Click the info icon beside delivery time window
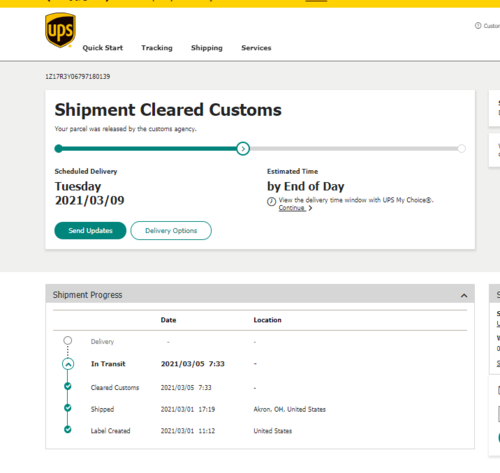The image size is (500, 473). (271, 201)
